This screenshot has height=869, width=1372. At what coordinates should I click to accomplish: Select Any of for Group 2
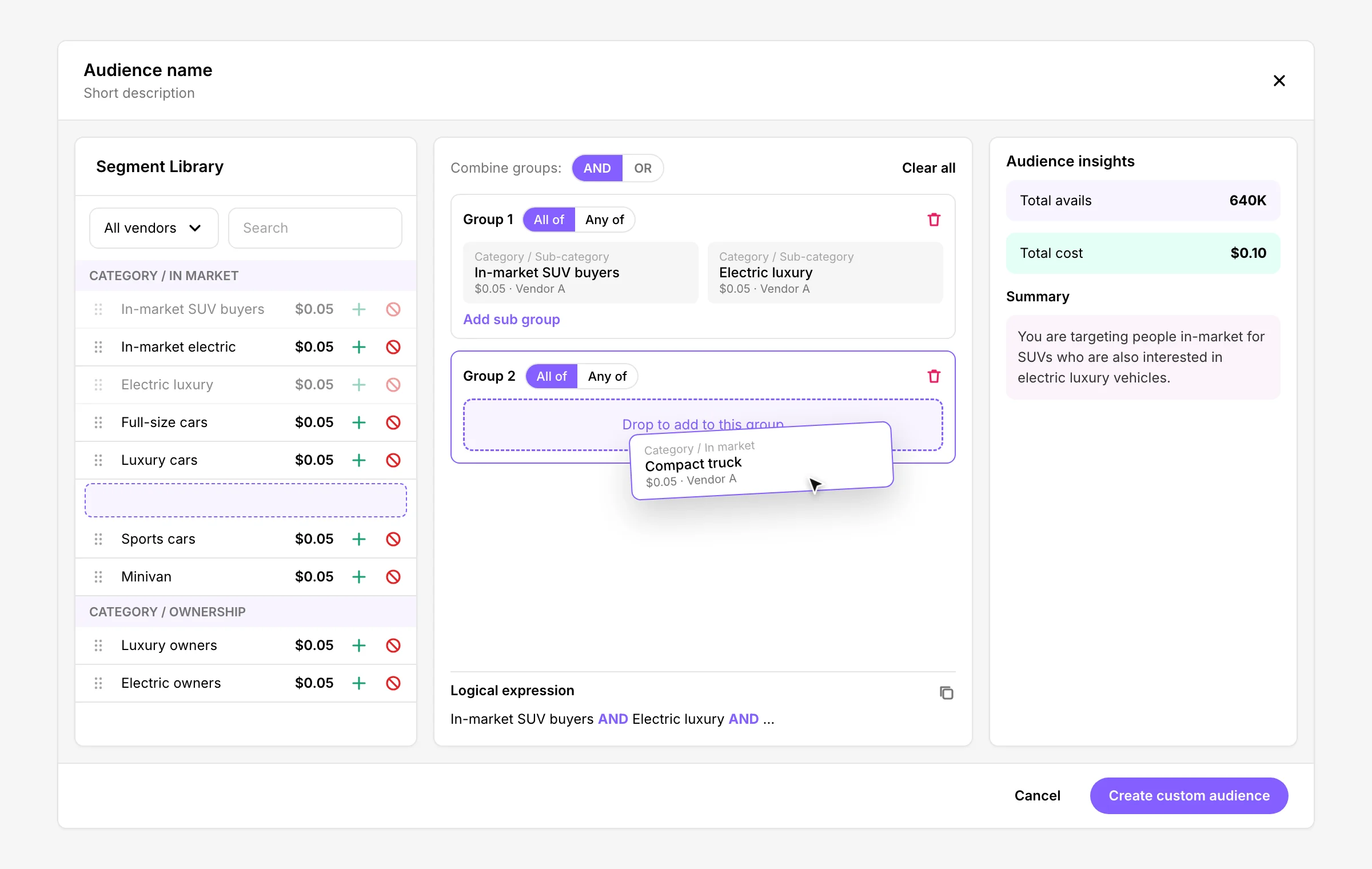607,376
